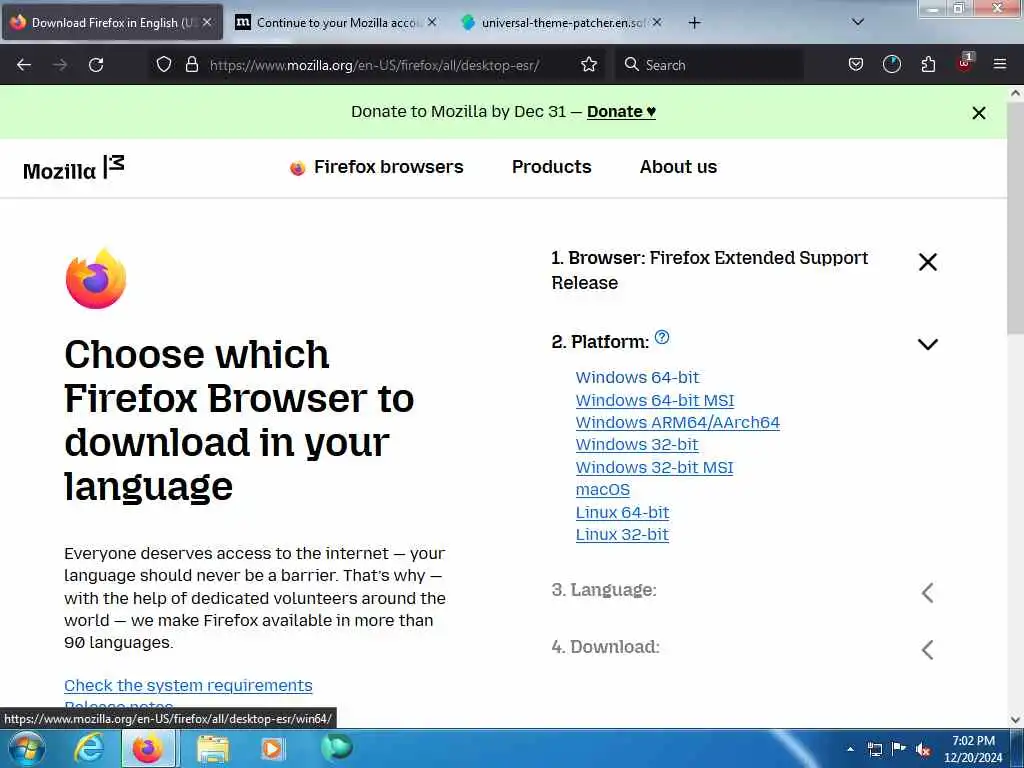This screenshot has height=768, width=1024.
Task: Switch to universal-theme-patcher tab
Action: [561, 23]
